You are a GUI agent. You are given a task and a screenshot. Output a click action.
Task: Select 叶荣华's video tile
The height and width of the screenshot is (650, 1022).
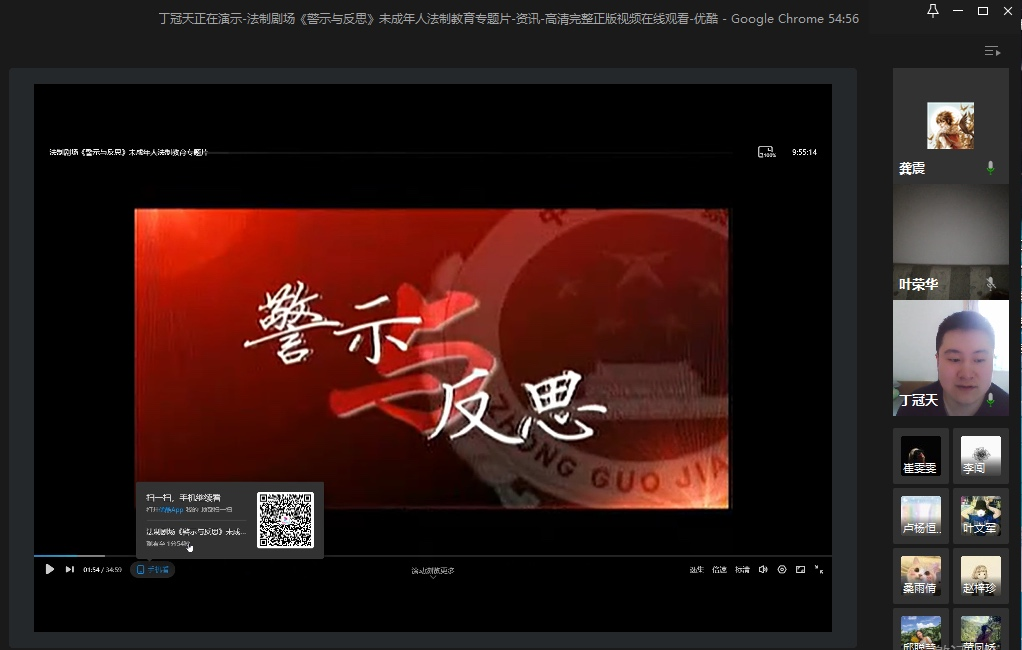[950, 241]
